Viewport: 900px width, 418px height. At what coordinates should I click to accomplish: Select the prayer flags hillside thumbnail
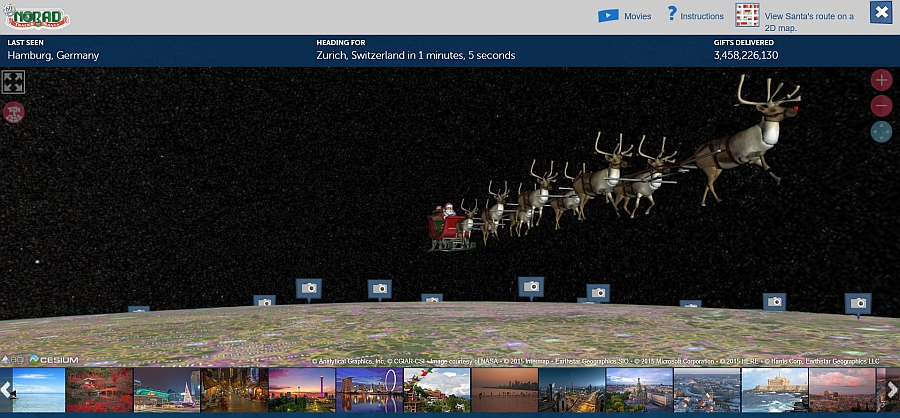[437, 390]
